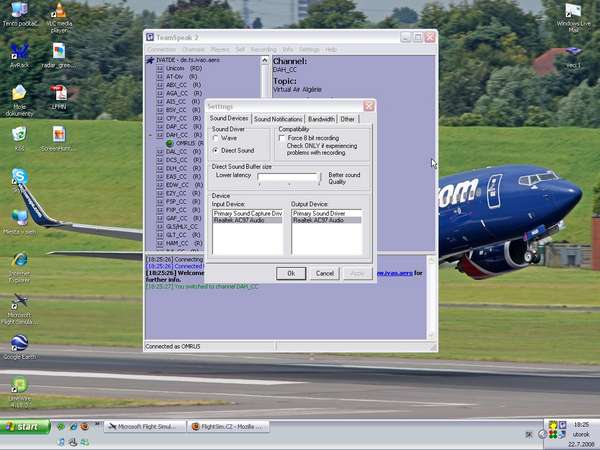Screen dimensions: 600x450
Task: Launch Microsoft Flight Simulator desktop shortcut
Action: [20, 301]
